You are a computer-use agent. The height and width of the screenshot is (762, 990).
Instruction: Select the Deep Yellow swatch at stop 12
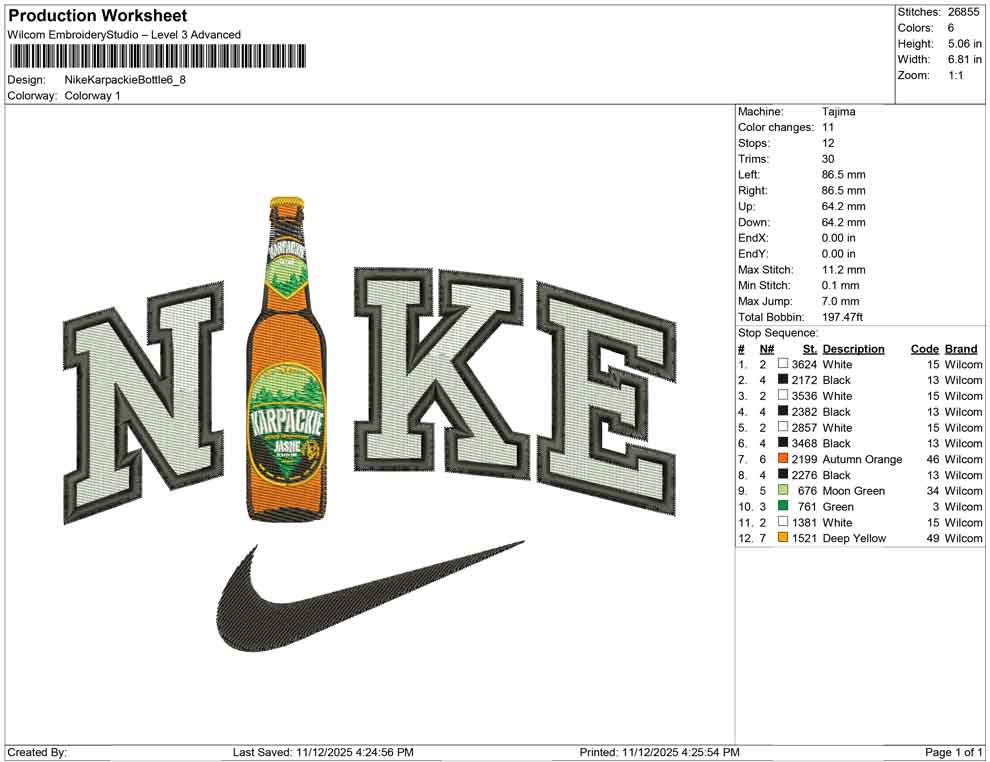point(783,538)
